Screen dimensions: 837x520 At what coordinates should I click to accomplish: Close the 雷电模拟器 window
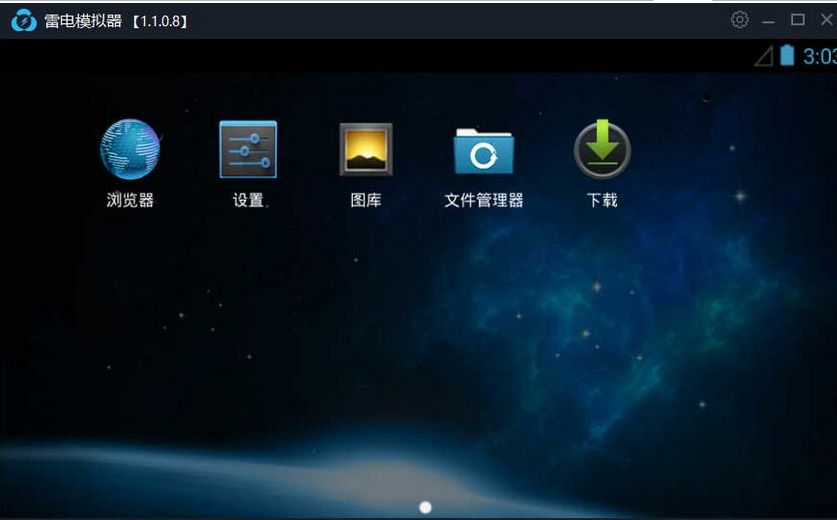[x=826, y=20]
